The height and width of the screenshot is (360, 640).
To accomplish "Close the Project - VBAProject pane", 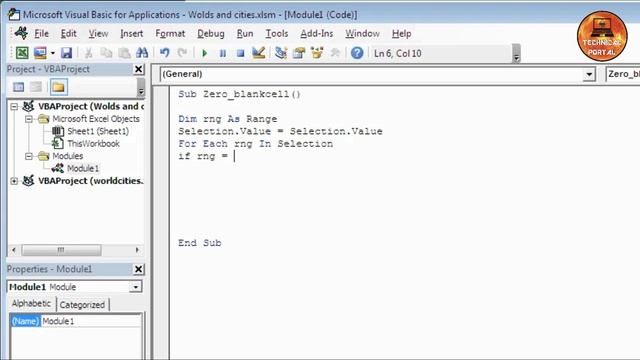I will click(139, 69).
